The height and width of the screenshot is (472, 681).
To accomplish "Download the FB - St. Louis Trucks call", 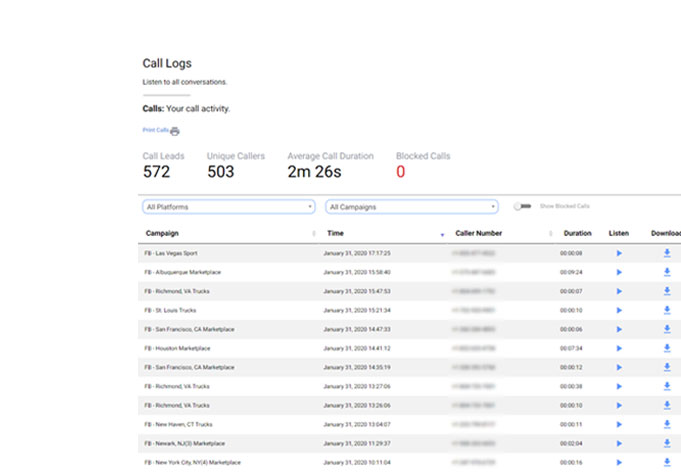I will tap(667, 310).
